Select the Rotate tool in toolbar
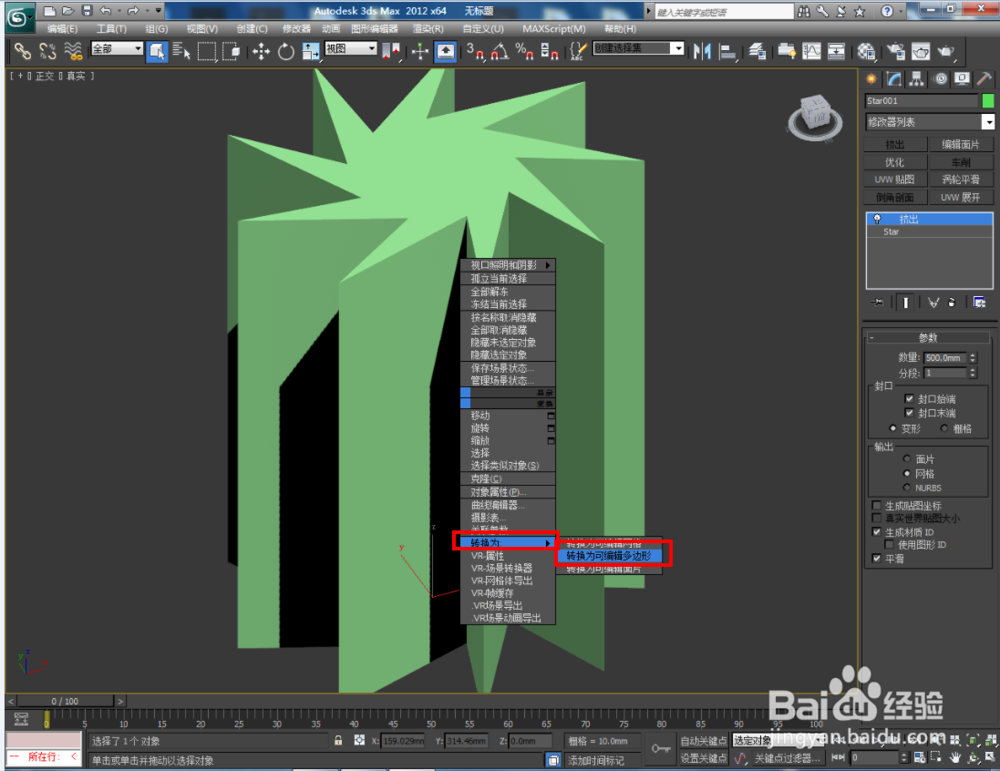Screen dimensions: 1000x771 coord(286,52)
